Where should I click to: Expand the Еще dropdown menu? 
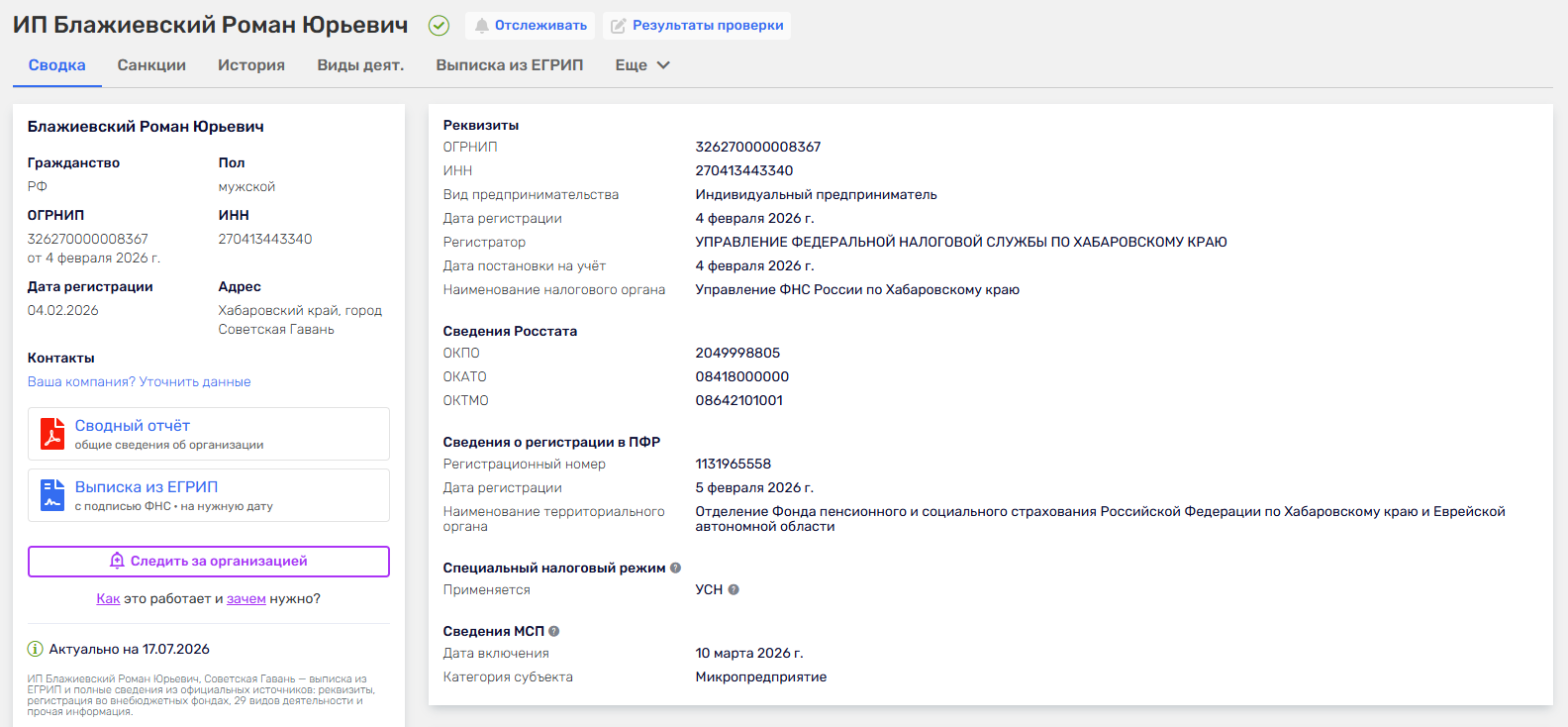tap(642, 65)
